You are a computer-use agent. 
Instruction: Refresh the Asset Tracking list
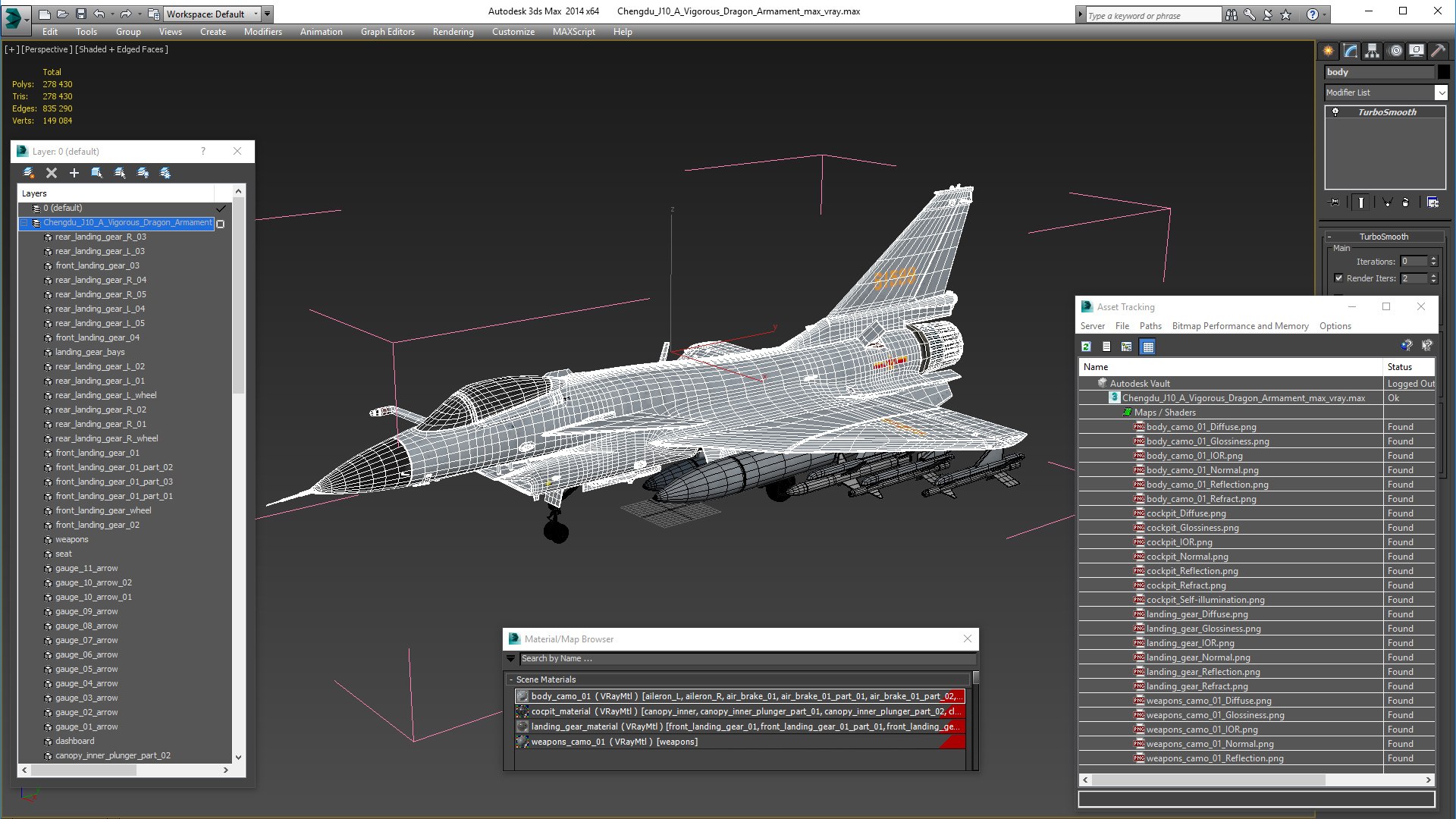click(1086, 347)
